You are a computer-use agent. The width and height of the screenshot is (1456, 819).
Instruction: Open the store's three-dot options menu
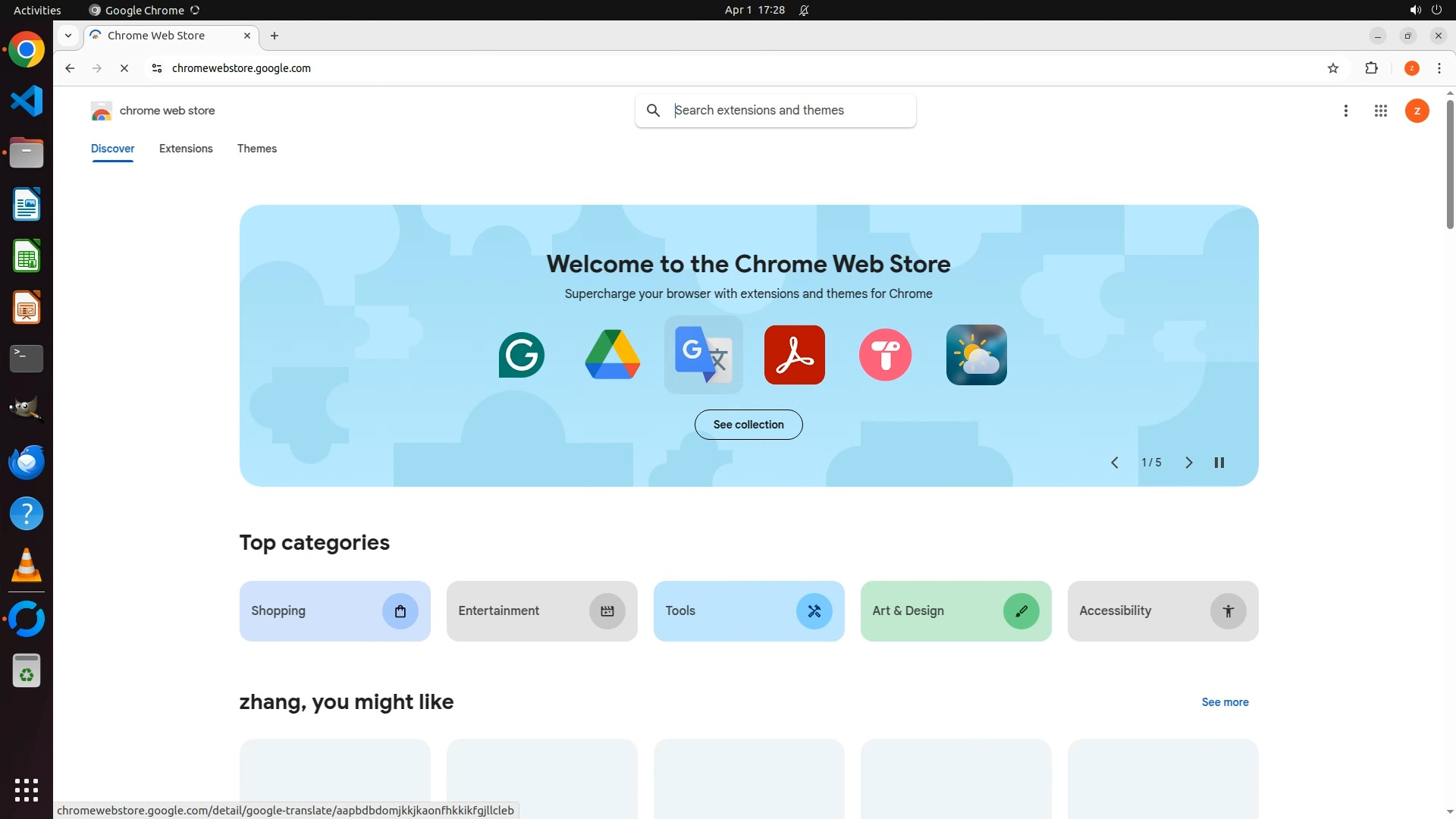point(1346,111)
